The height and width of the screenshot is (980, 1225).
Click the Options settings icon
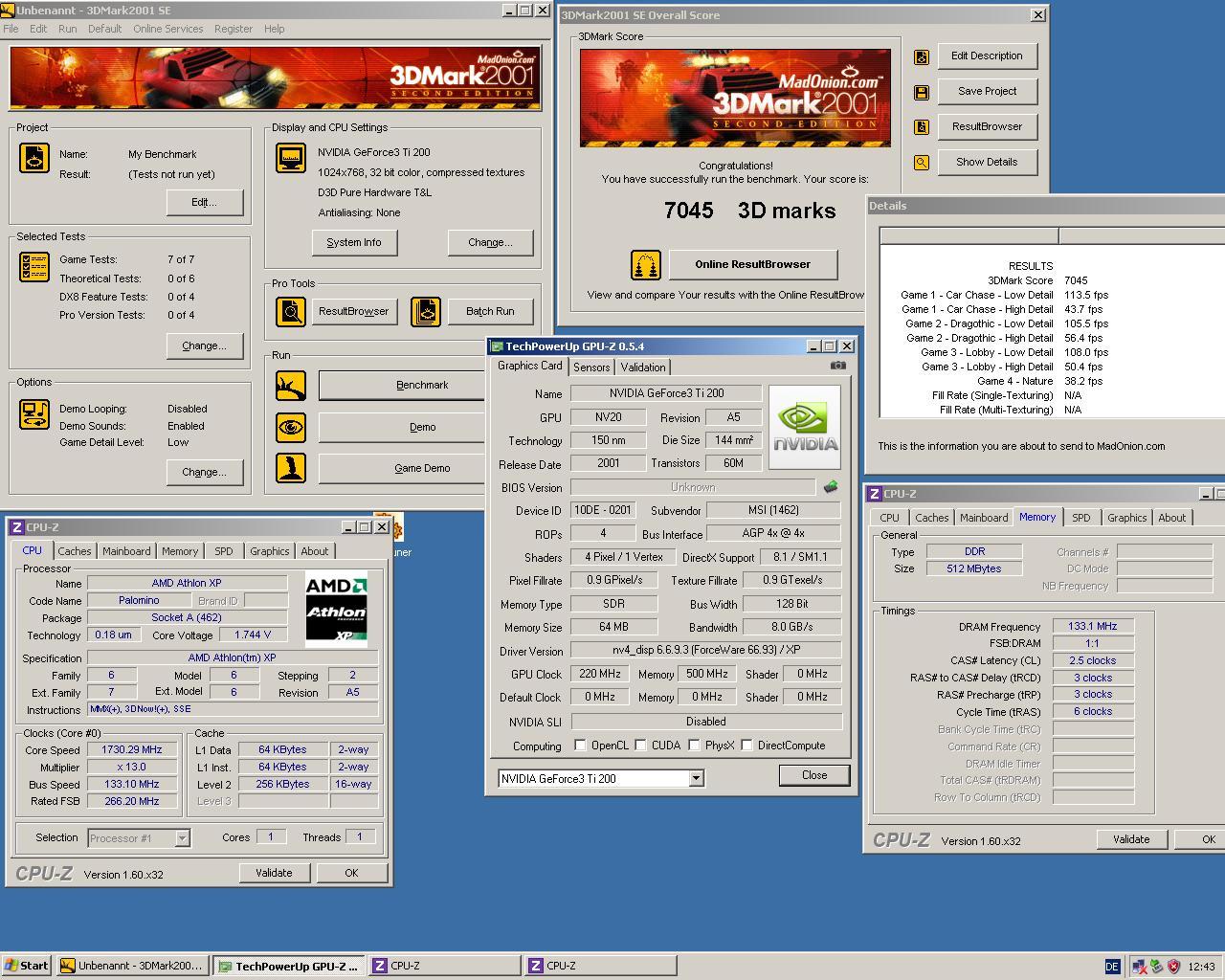(x=34, y=414)
